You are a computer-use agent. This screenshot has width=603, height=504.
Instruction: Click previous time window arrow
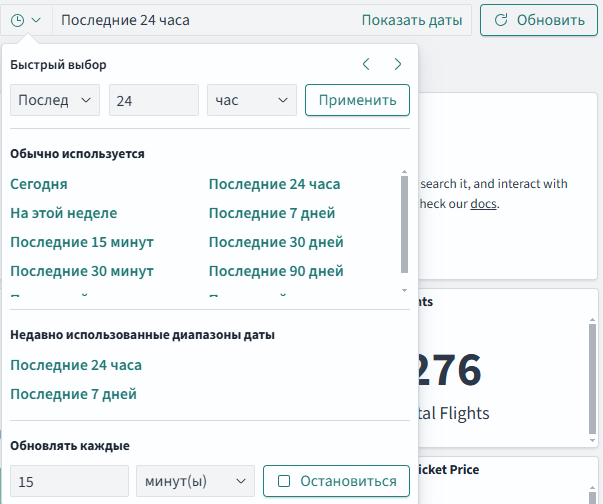(366, 64)
